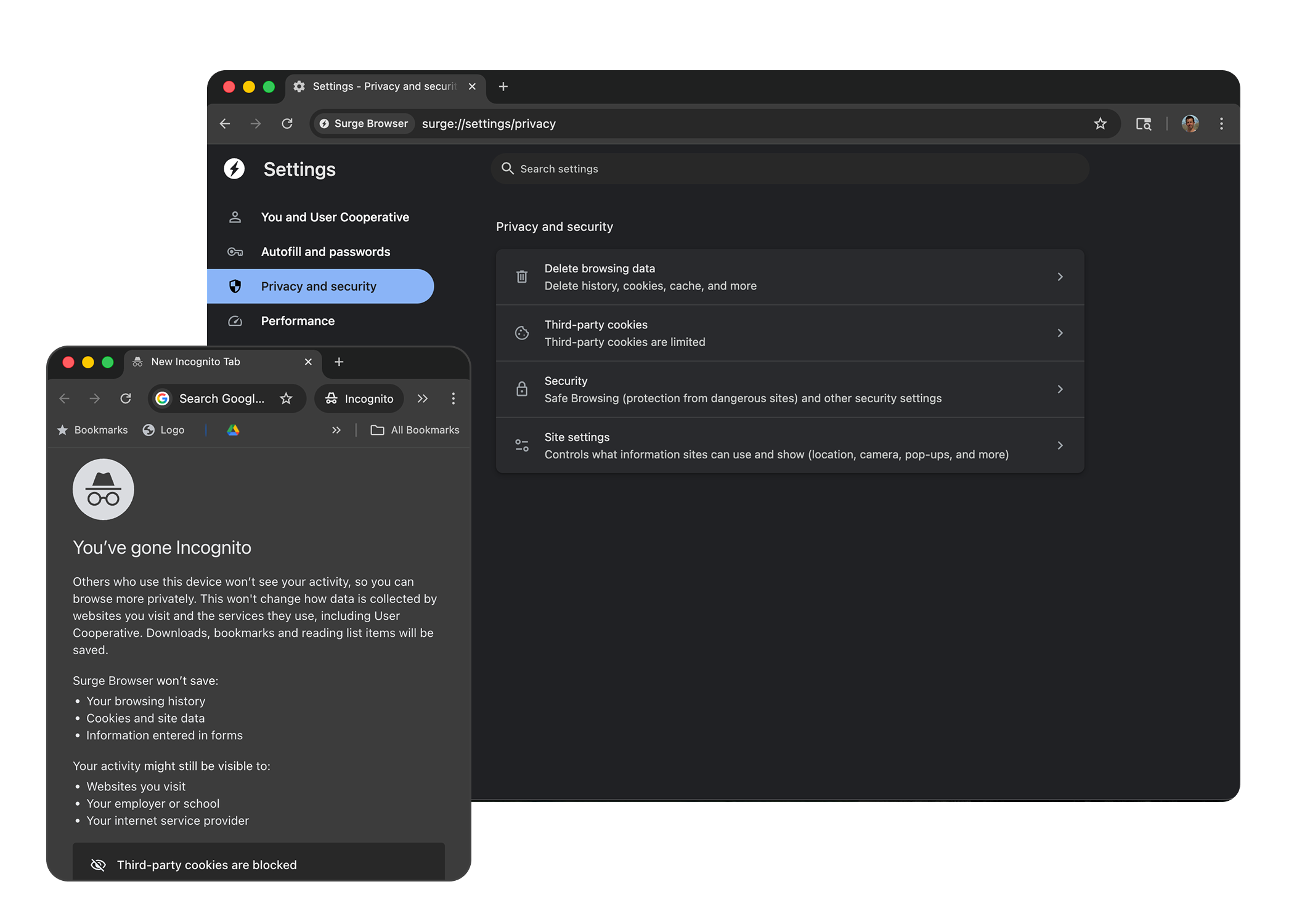Open the All Bookmarks folder

click(415, 430)
